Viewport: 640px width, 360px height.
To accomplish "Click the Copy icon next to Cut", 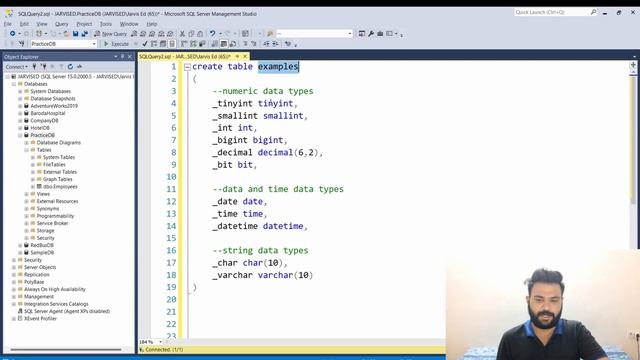I will coord(191,34).
